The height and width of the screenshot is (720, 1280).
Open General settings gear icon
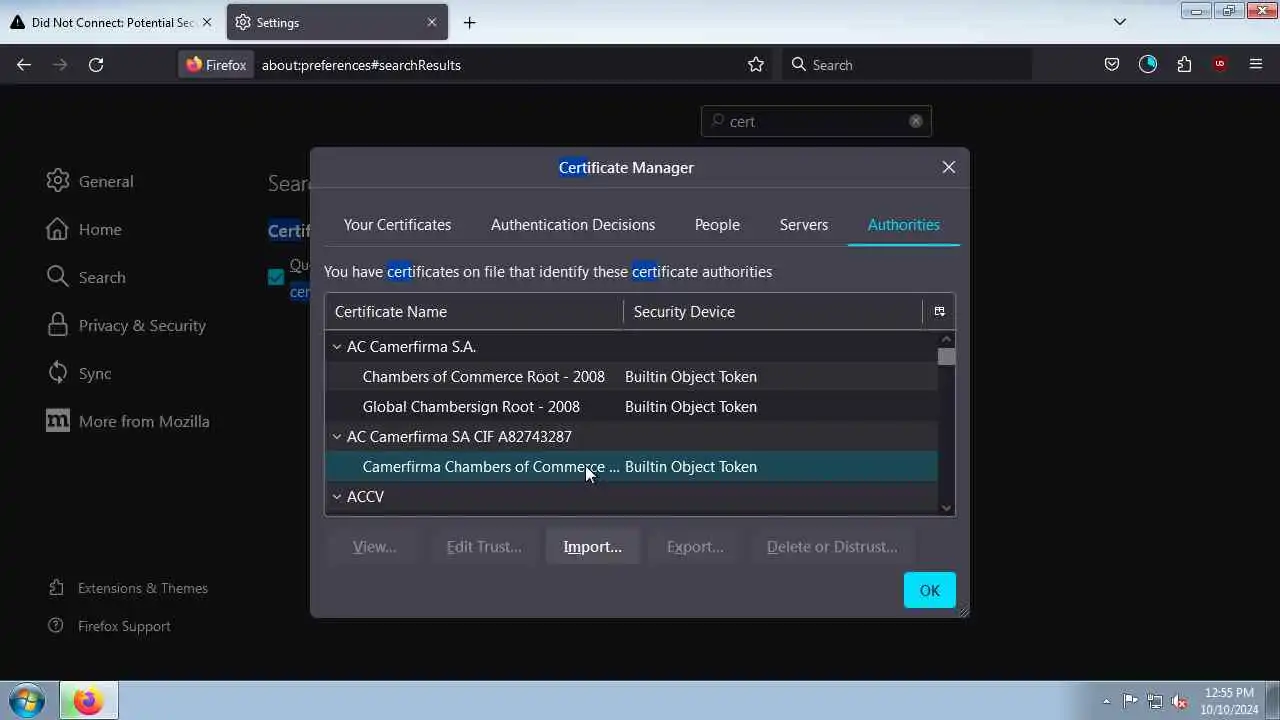(58, 181)
